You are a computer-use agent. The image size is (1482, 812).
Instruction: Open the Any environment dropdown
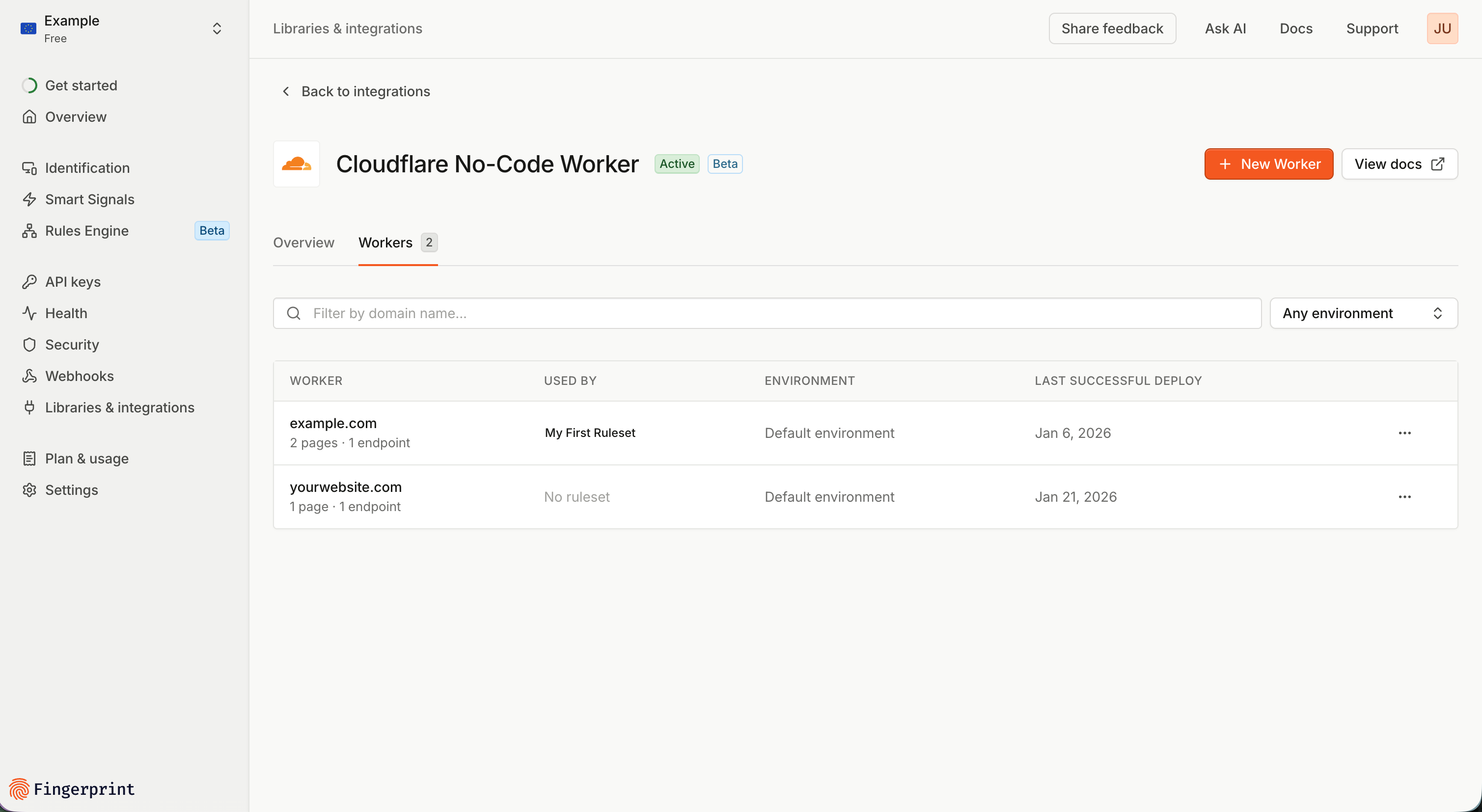pos(1363,313)
